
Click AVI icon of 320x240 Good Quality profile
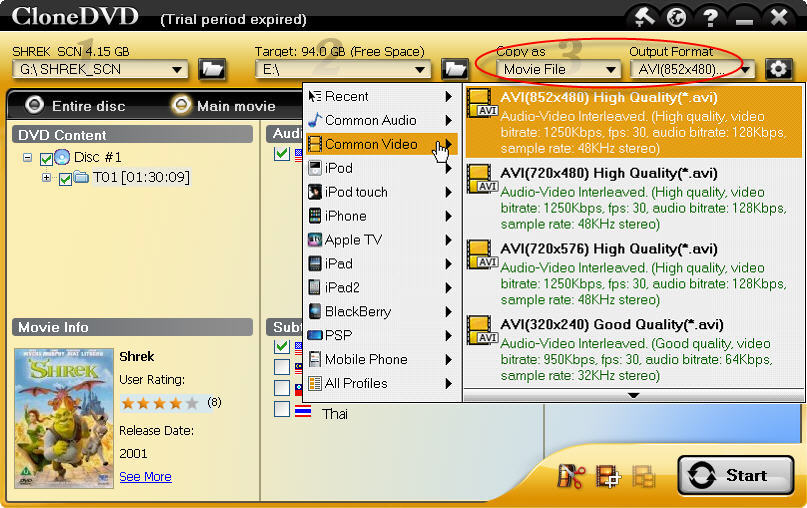click(x=482, y=330)
